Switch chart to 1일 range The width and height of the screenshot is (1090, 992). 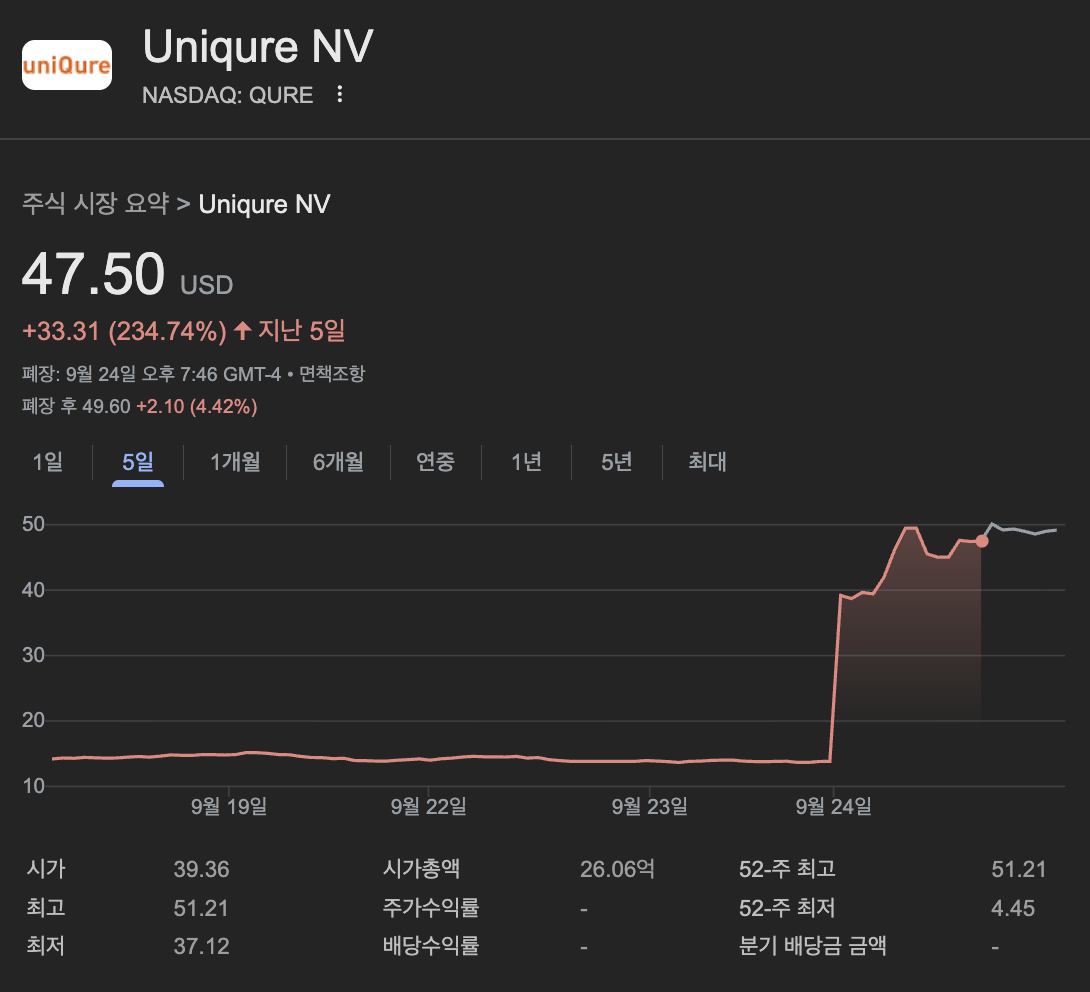48,462
